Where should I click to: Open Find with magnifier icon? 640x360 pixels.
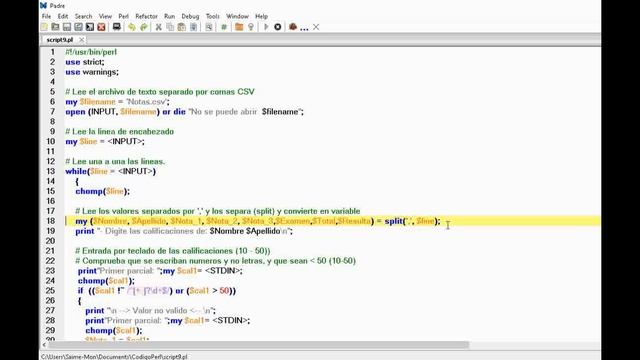click(209, 27)
